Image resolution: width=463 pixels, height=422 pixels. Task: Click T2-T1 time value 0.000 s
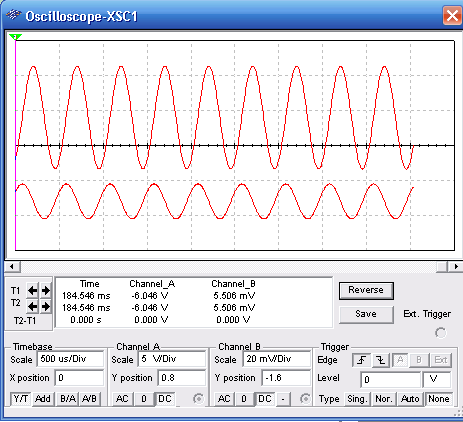pos(86,320)
